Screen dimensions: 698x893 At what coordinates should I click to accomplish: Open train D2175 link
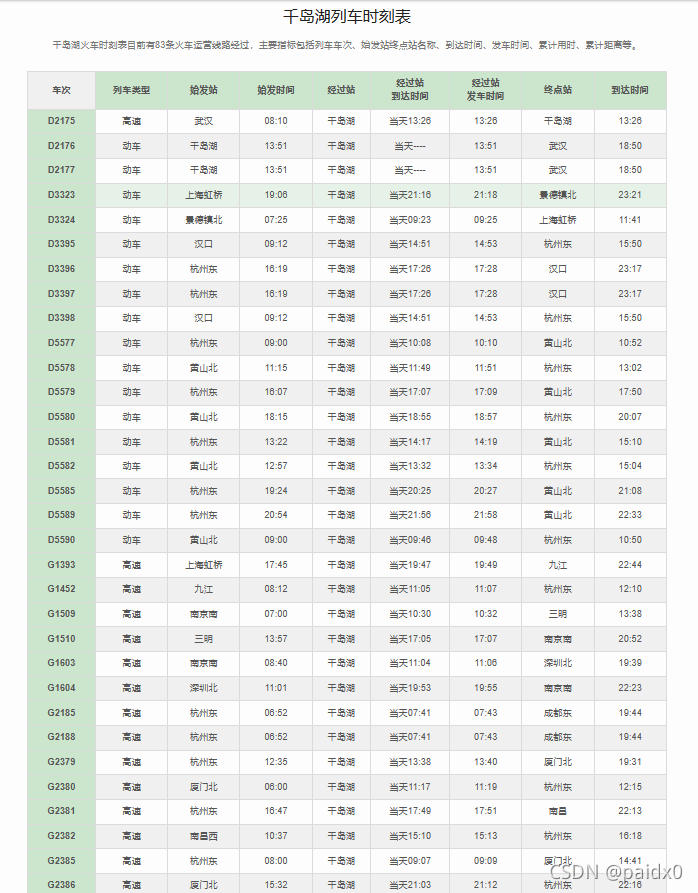pyautogui.click(x=61, y=121)
